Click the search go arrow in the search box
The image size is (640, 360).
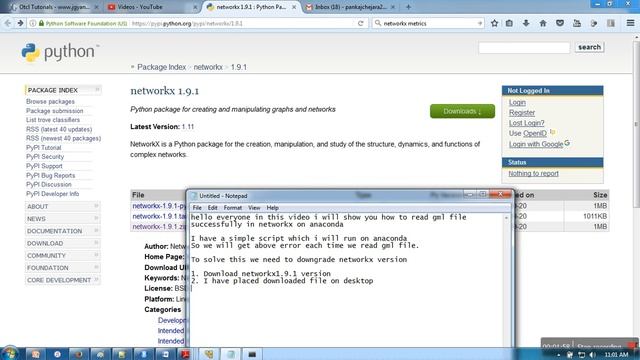480,23
